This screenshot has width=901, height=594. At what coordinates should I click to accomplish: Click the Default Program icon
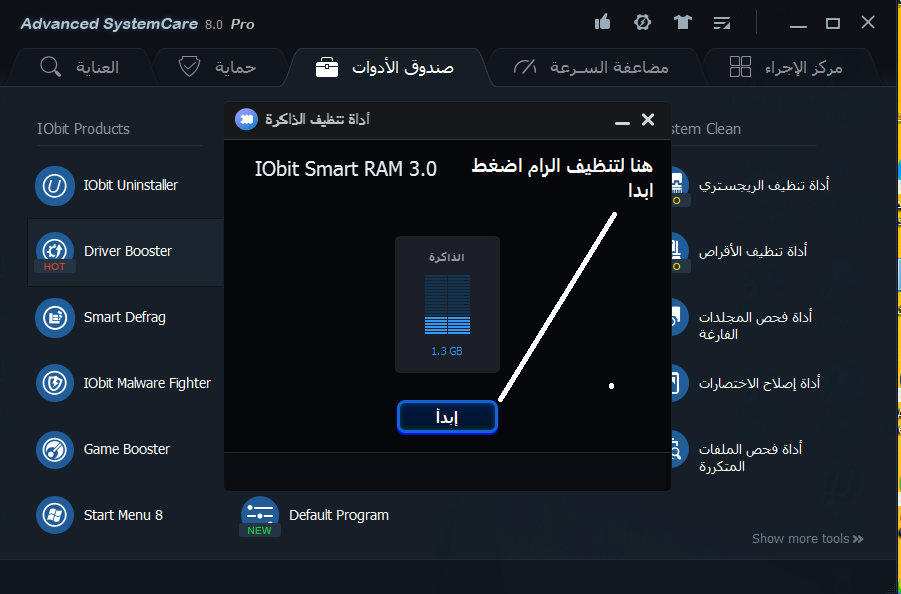(x=260, y=514)
